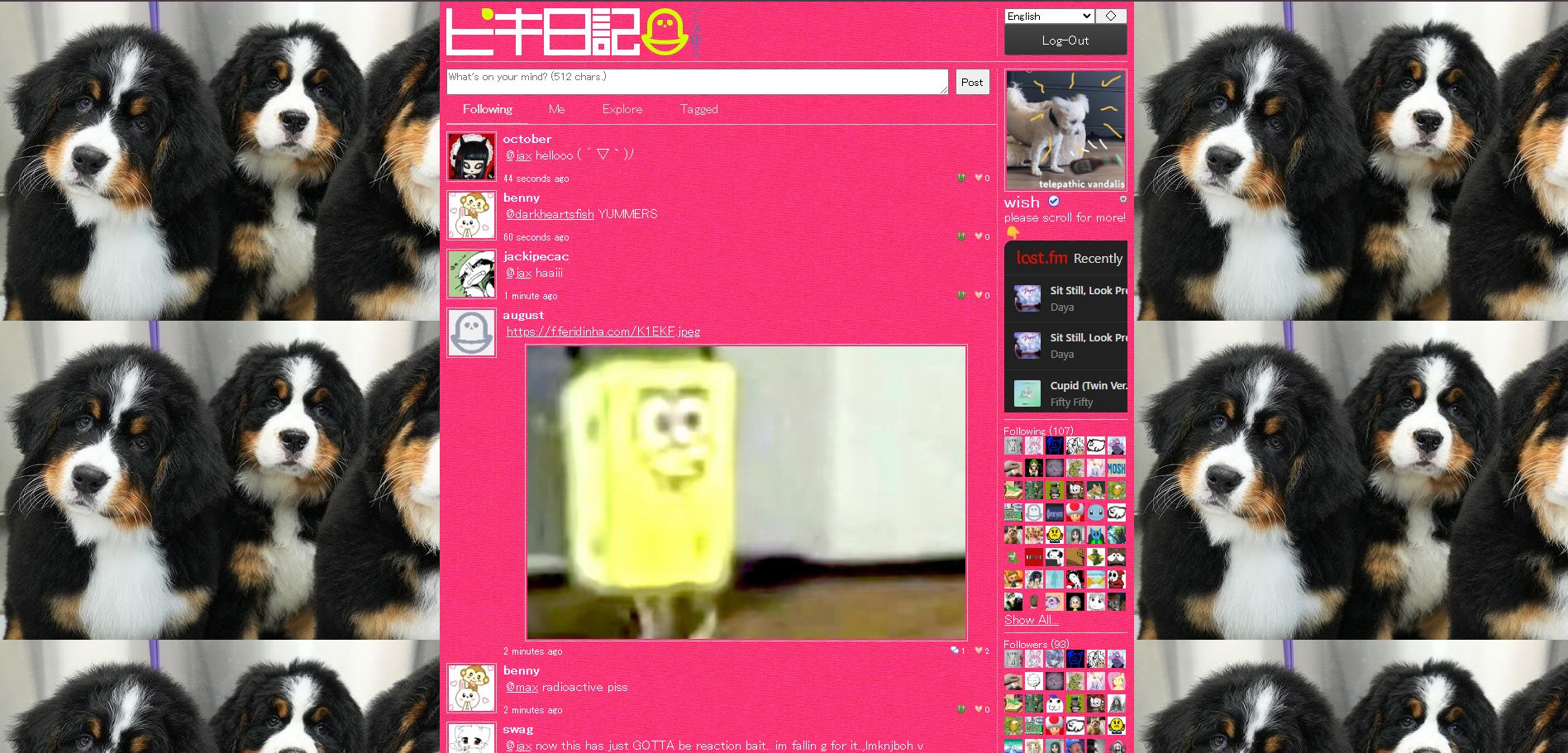Click the last.fm logo in the widget
Image resolution: width=1568 pixels, height=753 pixels.
(x=1041, y=258)
